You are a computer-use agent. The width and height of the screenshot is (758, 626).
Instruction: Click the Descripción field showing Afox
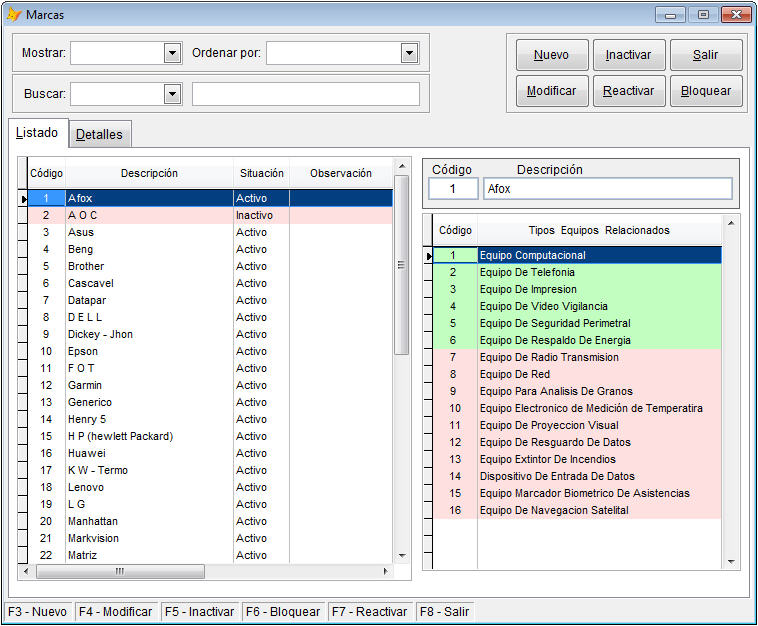pyautogui.click(x=608, y=189)
